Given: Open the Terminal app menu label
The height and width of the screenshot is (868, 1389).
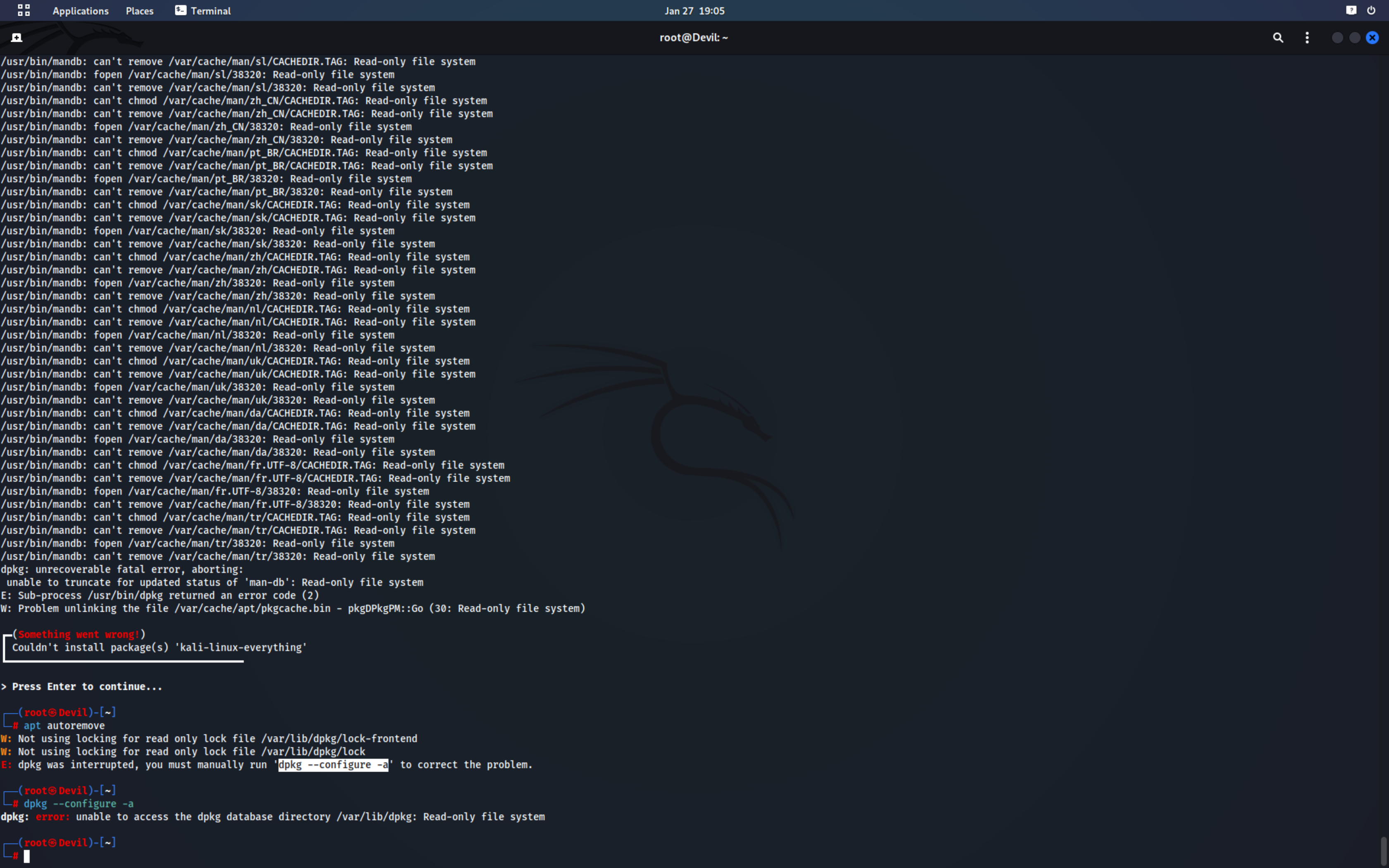Looking at the screenshot, I should pyautogui.click(x=211, y=11).
